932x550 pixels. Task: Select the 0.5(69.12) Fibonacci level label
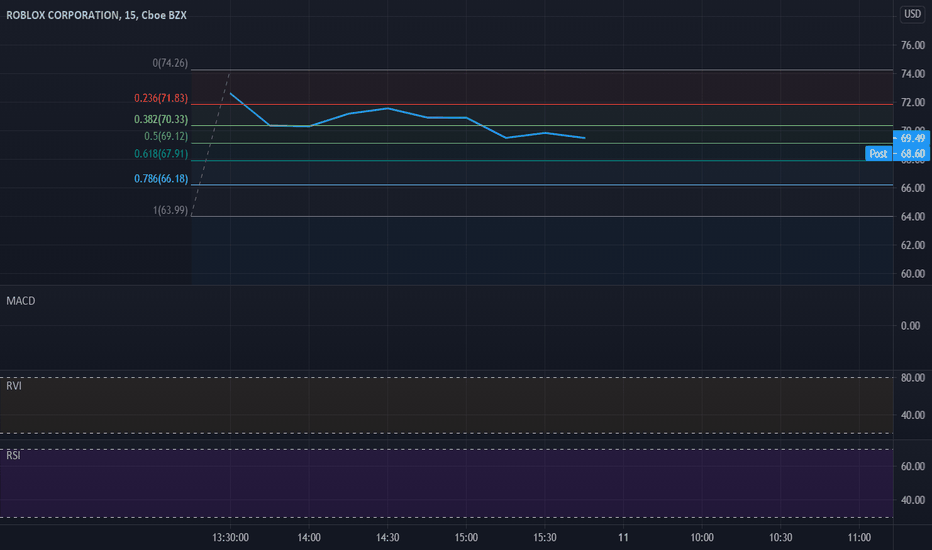coord(166,136)
